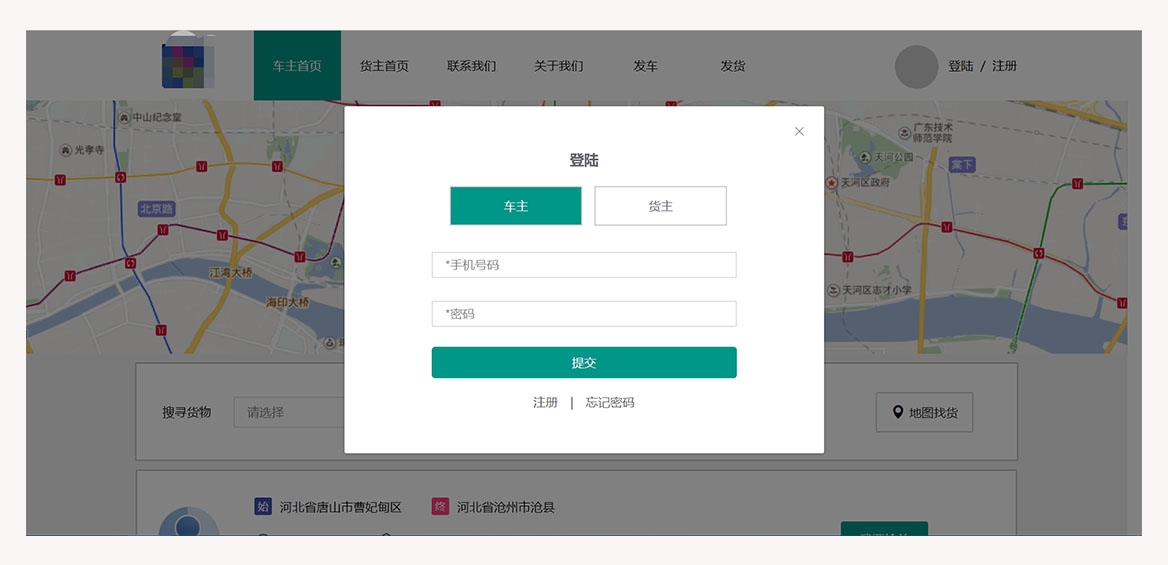This screenshot has height=565, width=1168.
Task: Click the 北京路 station label on the map
Action: point(157,209)
